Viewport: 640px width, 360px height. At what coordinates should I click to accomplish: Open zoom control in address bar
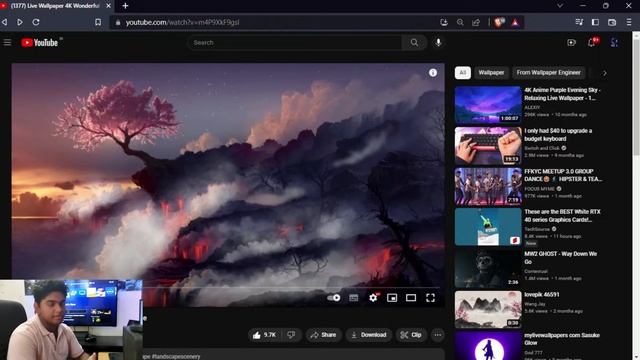point(460,22)
